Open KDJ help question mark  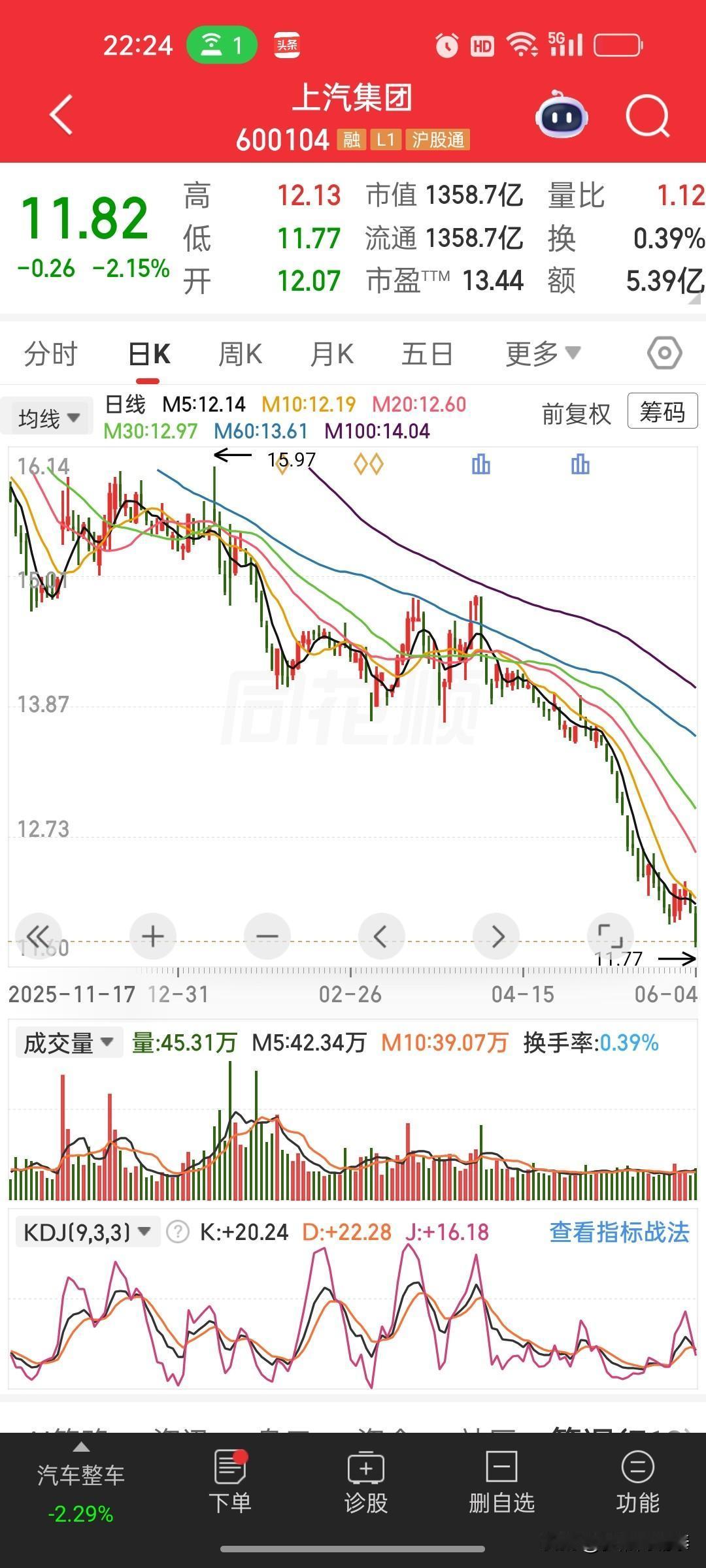(177, 1232)
